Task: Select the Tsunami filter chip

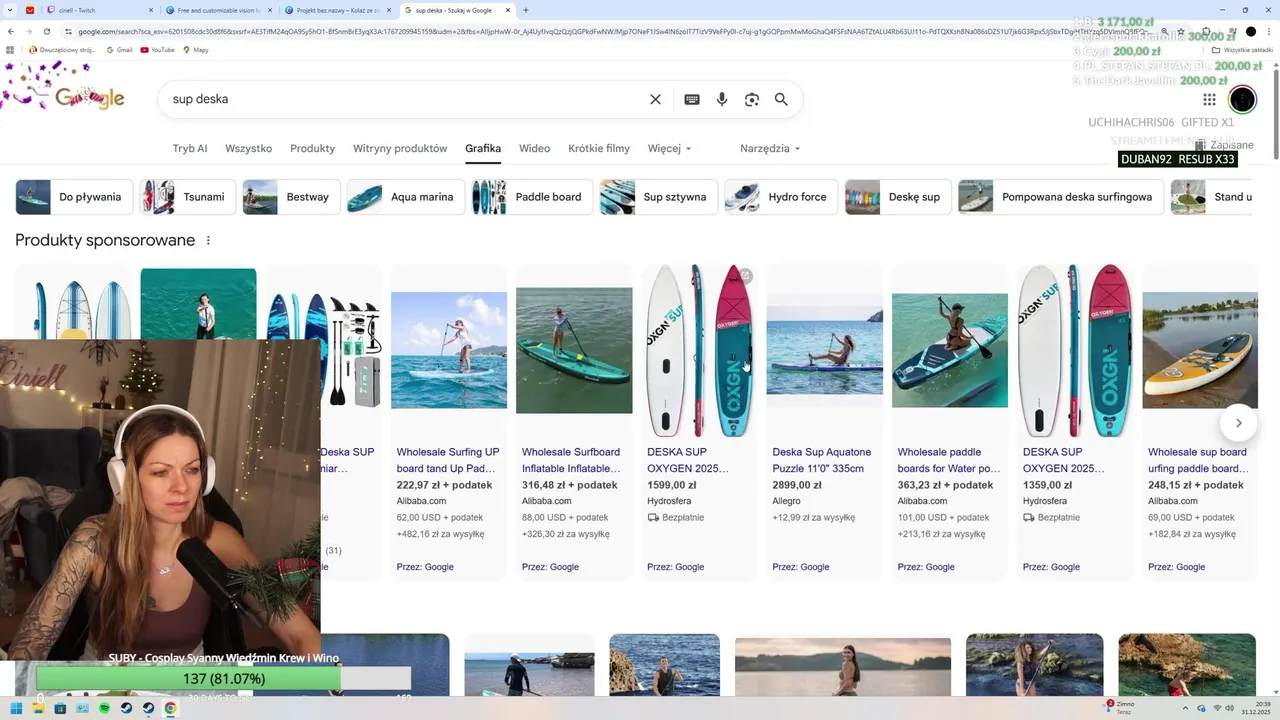Action: tap(188, 197)
